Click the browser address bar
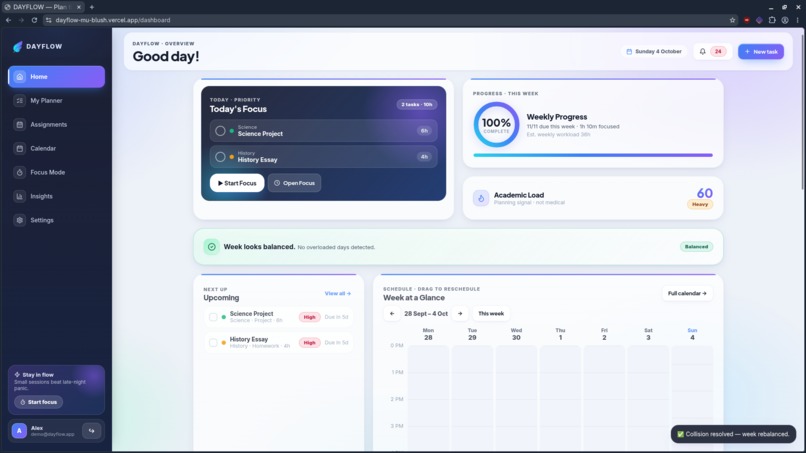This screenshot has width=806, height=453. (x=386, y=20)
